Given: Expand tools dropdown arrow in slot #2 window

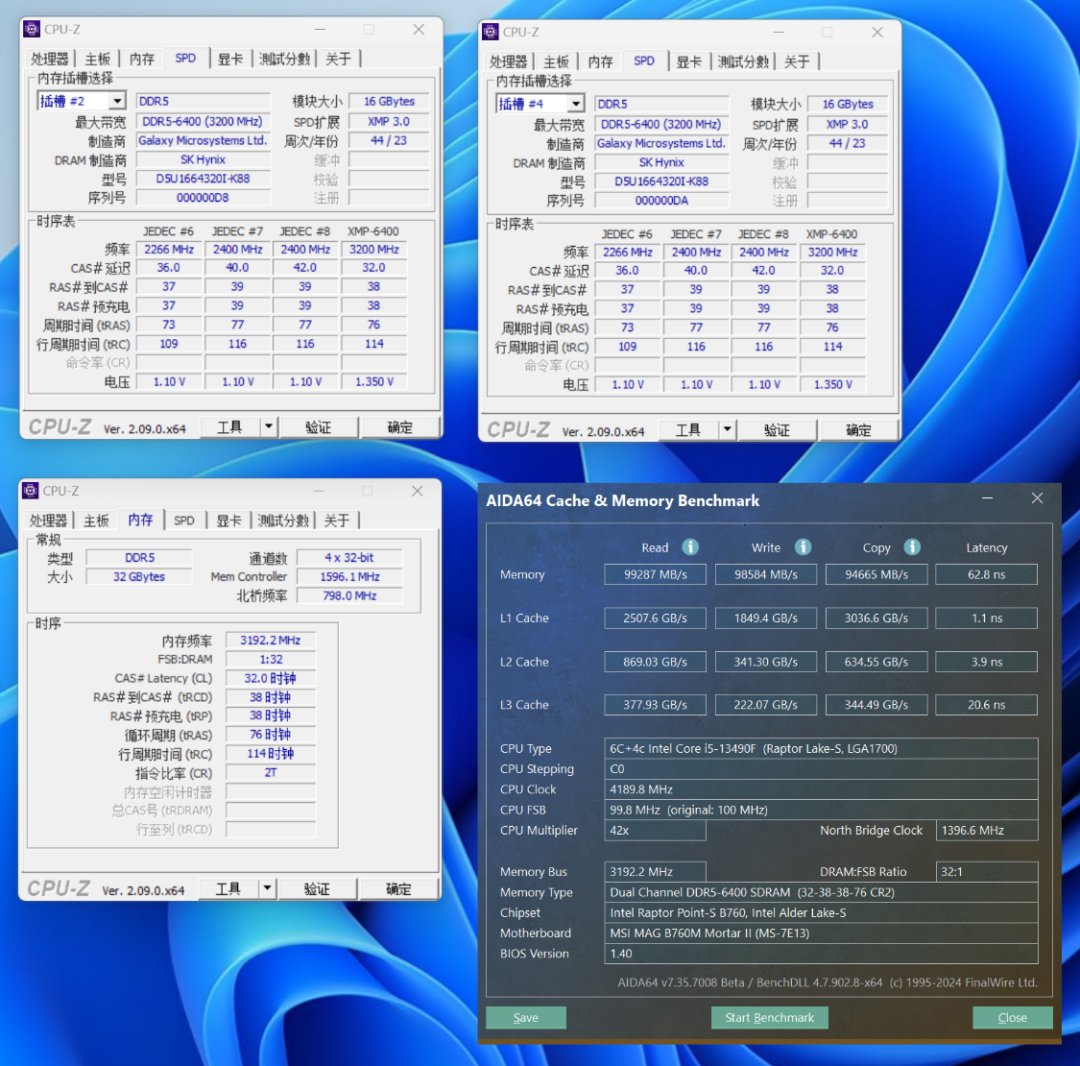Looking at the screenshot, I should pos(268,427).
